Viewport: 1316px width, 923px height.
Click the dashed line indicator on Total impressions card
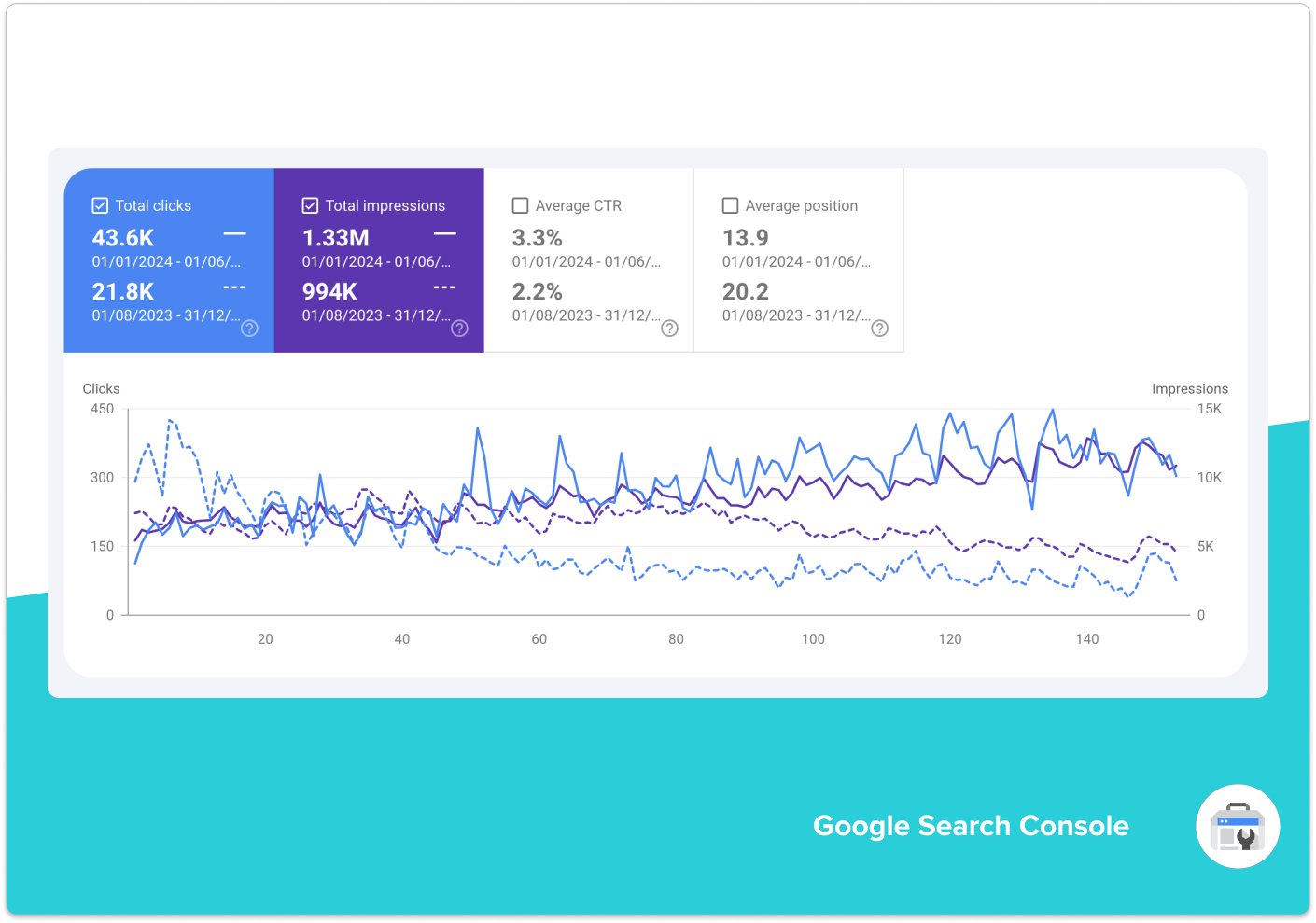pos(444,287)
